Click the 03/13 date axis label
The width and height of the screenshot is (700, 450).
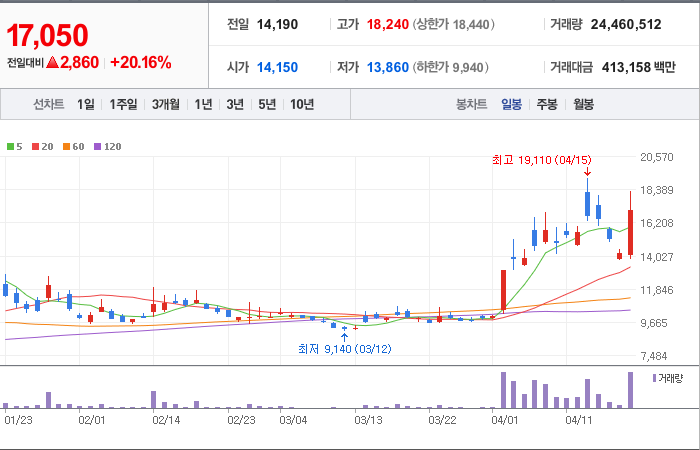(x=368, y=421)
